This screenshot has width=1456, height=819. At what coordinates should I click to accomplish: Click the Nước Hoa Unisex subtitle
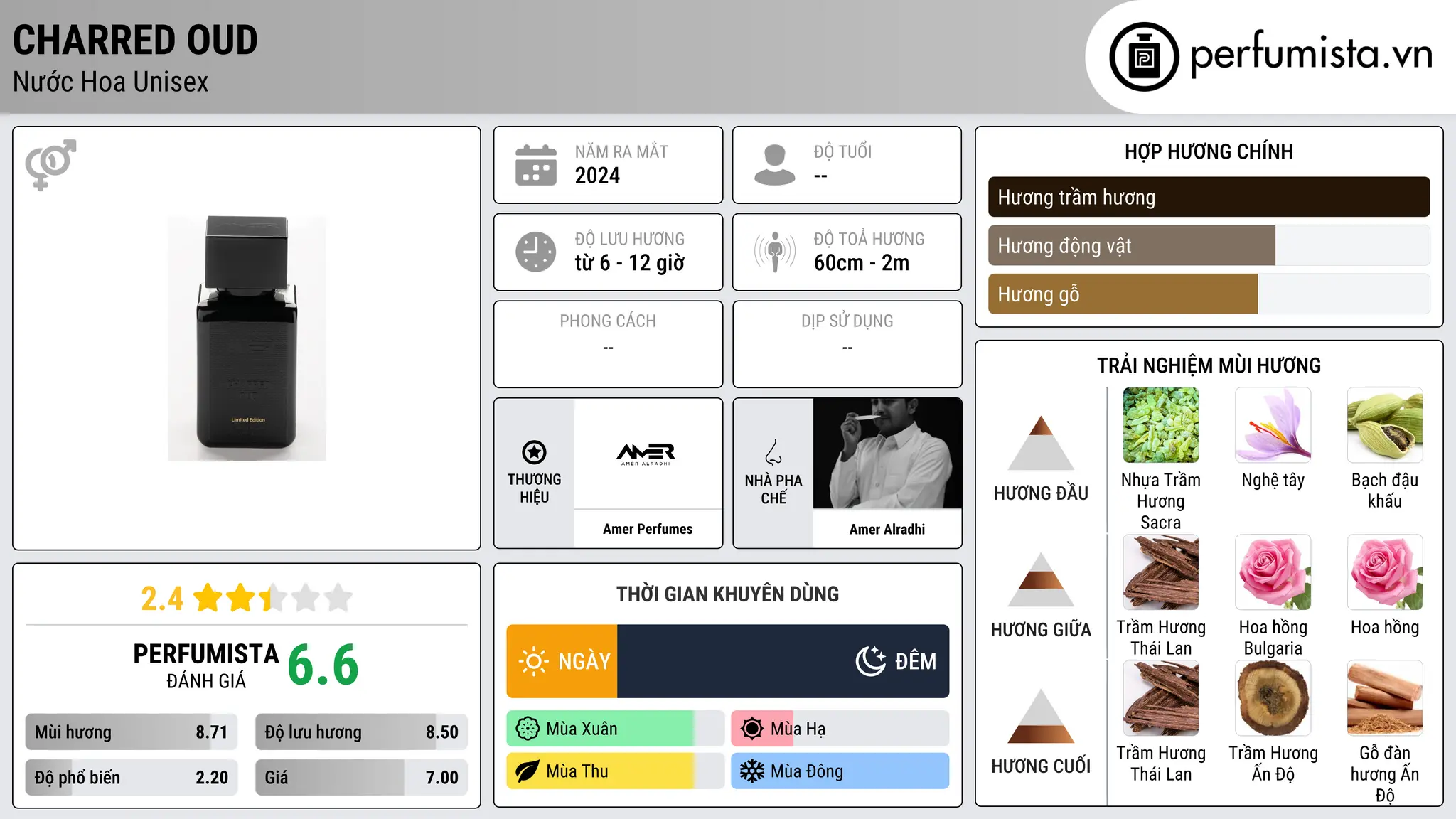[x=111, y=82]
